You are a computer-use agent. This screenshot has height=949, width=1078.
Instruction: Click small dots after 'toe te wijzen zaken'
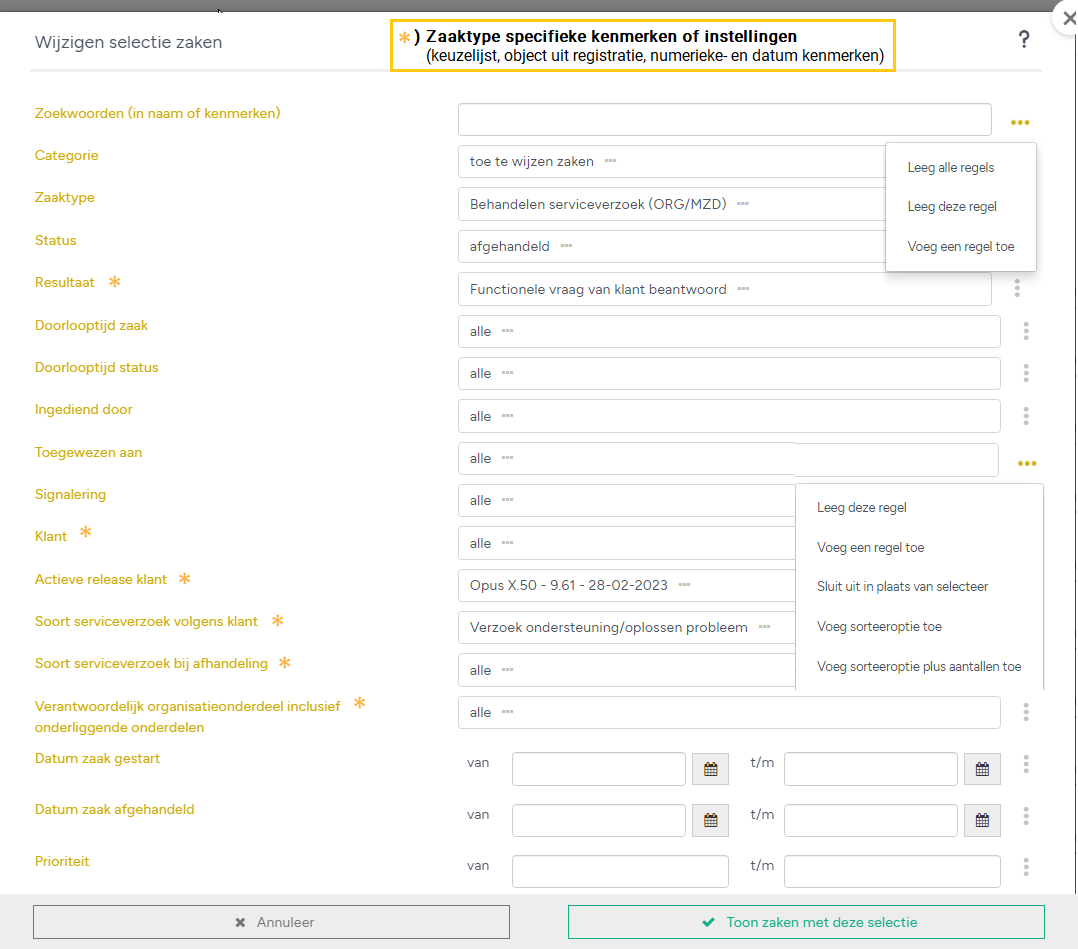click(x=610, y=161)
